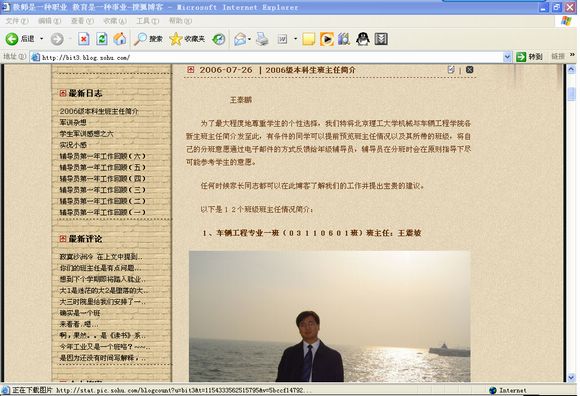
Task: Open 军训杂想 blog entry link
Action: point(73,122)
